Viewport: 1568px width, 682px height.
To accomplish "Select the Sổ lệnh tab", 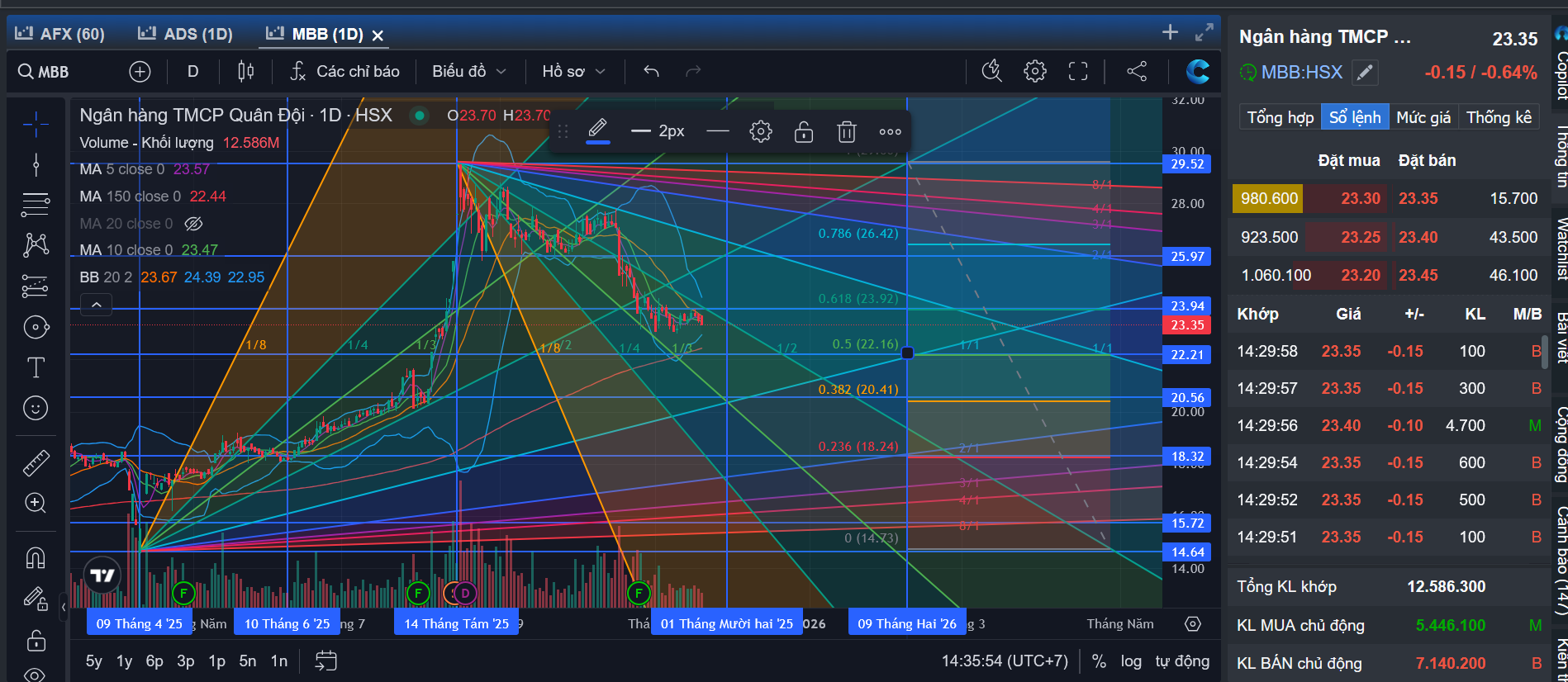I will coord(1355,117).
